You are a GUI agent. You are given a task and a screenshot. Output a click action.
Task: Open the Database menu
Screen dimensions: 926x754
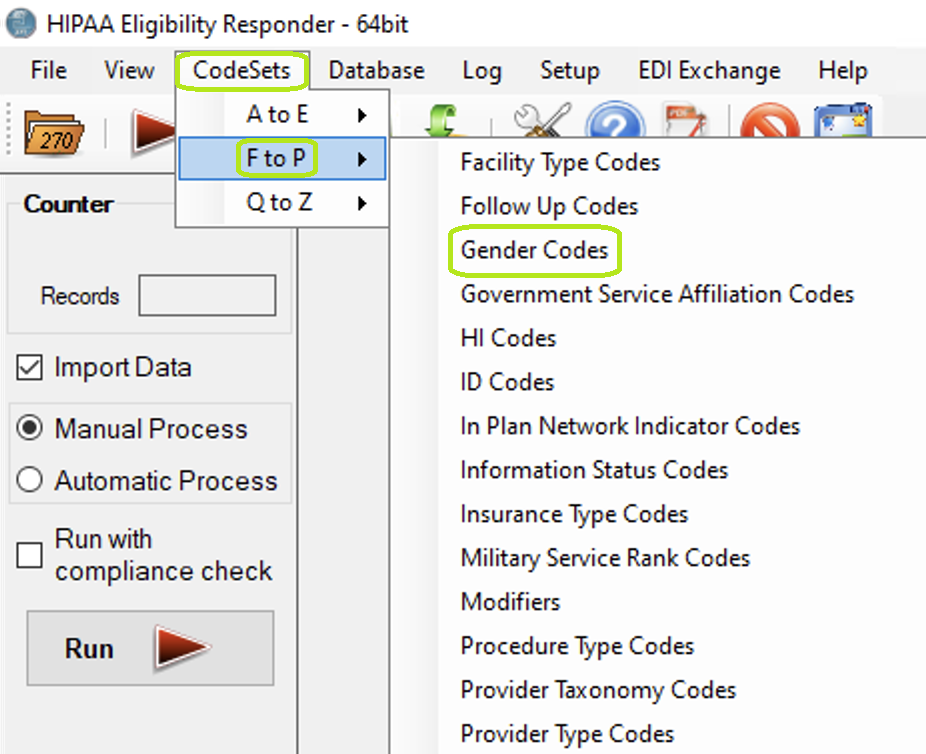tap(377, 70)
